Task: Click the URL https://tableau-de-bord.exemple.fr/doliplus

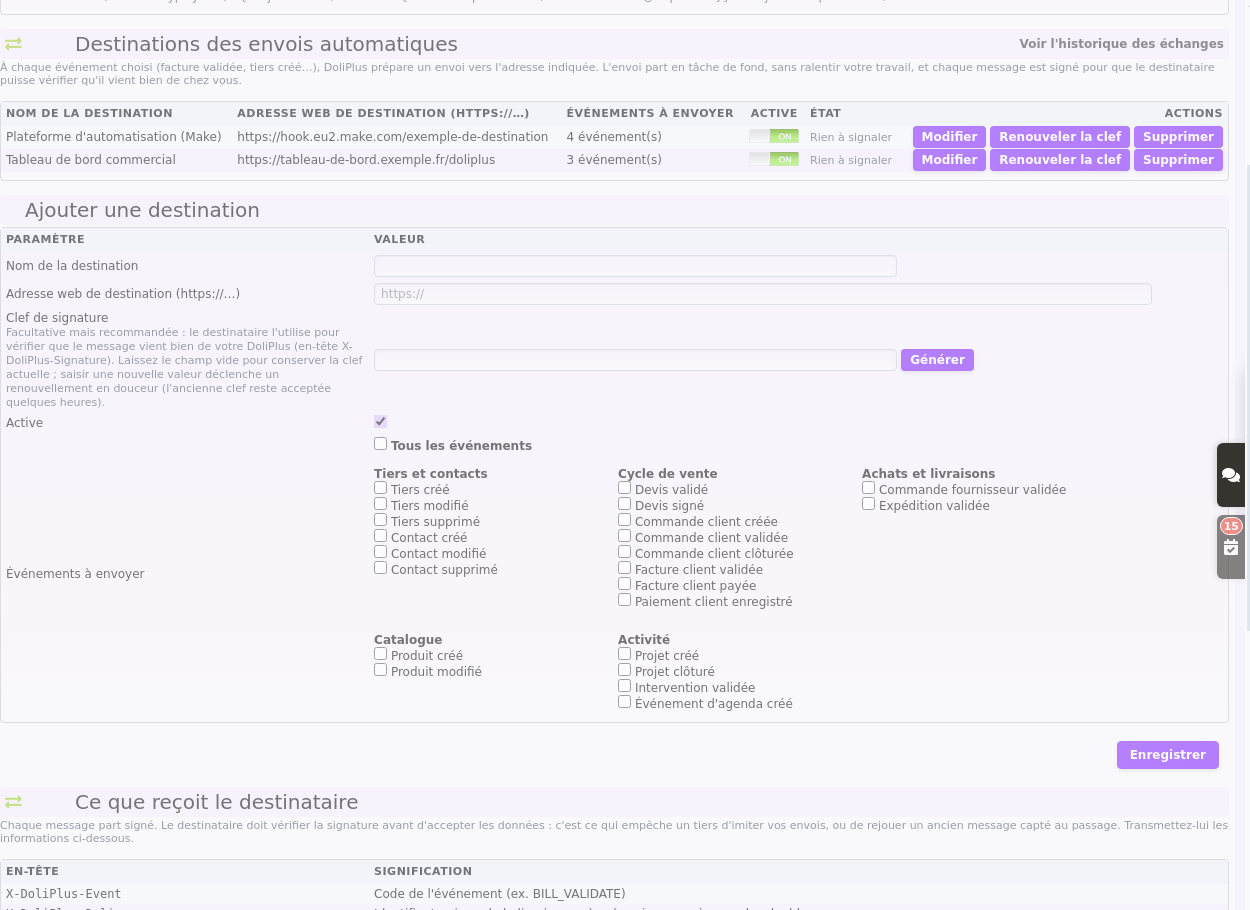Action: tap(366, 160)
